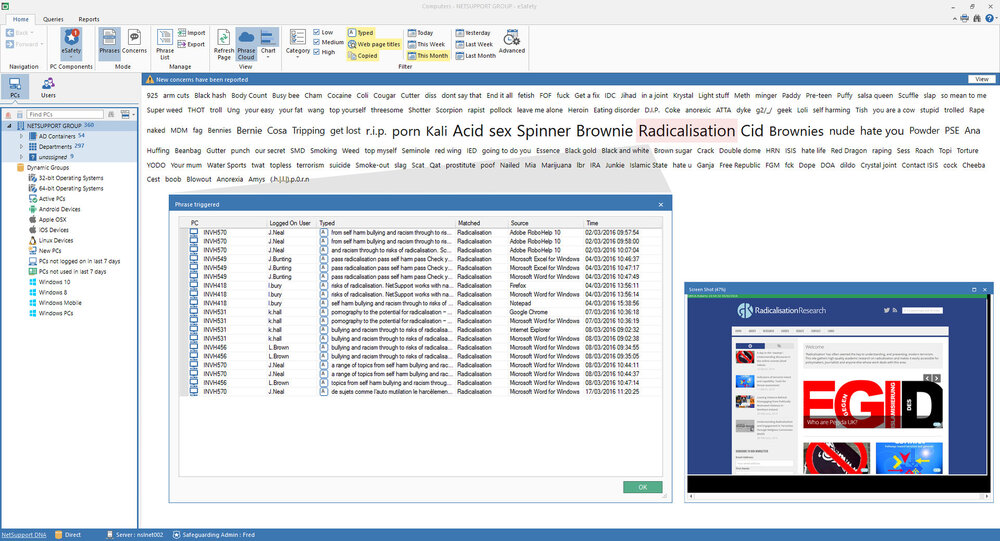The height and width of the screenshot is (541, 1000).
Task: Open the Phrase List manager
Action: point(165,45)
